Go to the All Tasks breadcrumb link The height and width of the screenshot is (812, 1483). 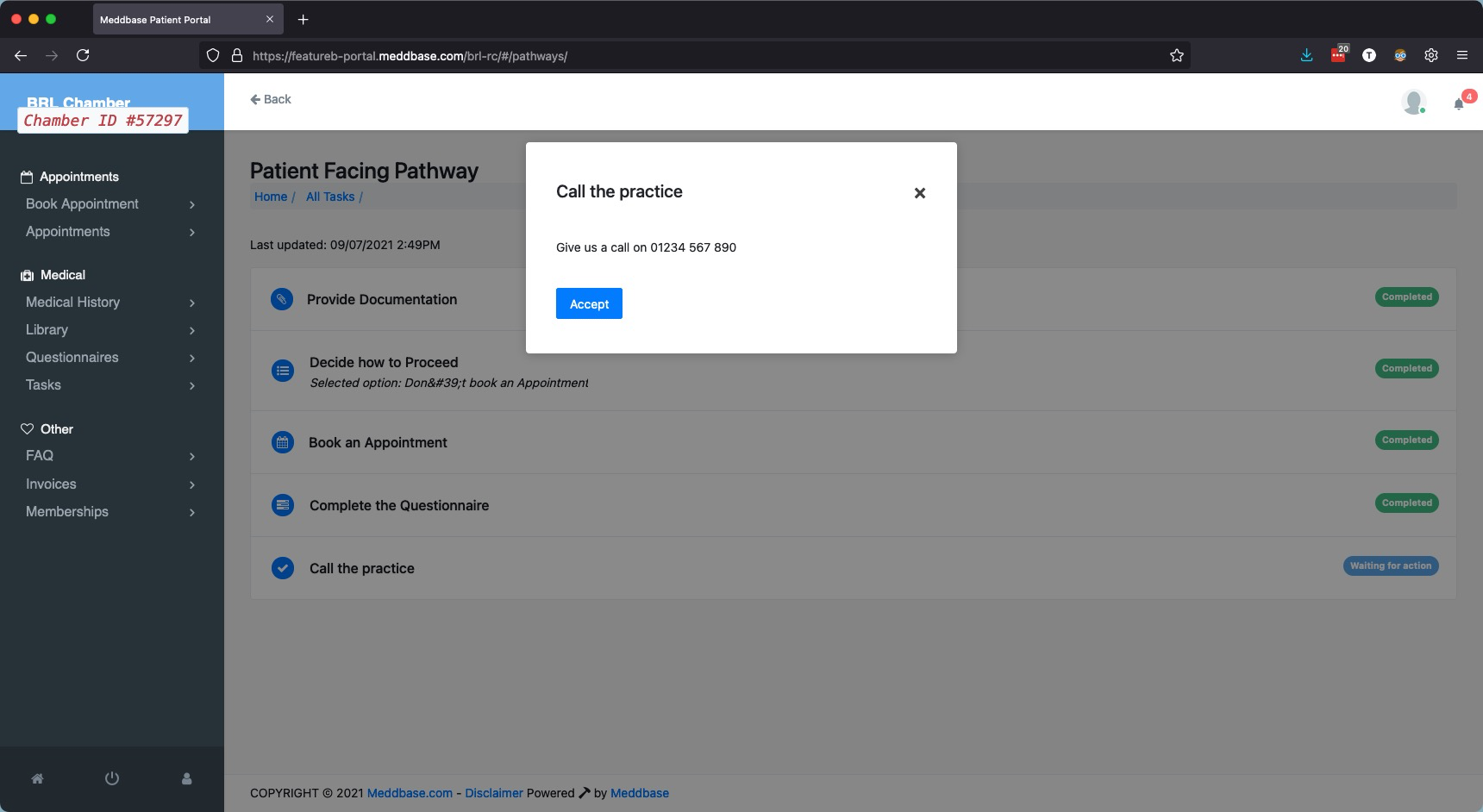click(330, 197)
